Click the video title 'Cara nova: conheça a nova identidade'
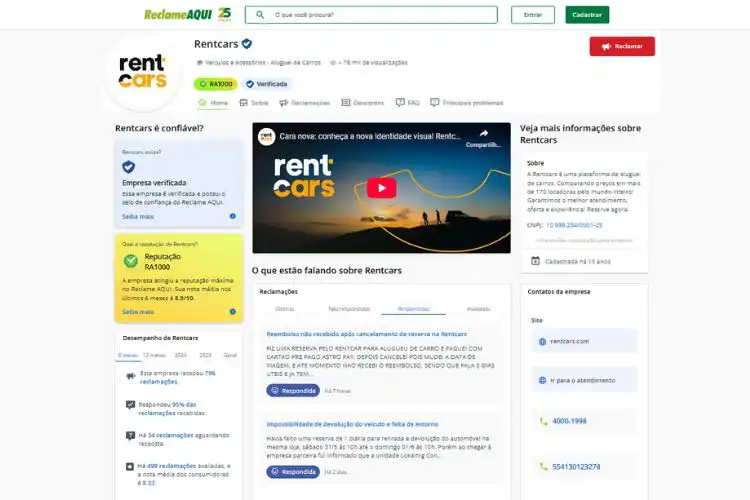Viewport: 750px width, 500px height. [x=370, y=136]
